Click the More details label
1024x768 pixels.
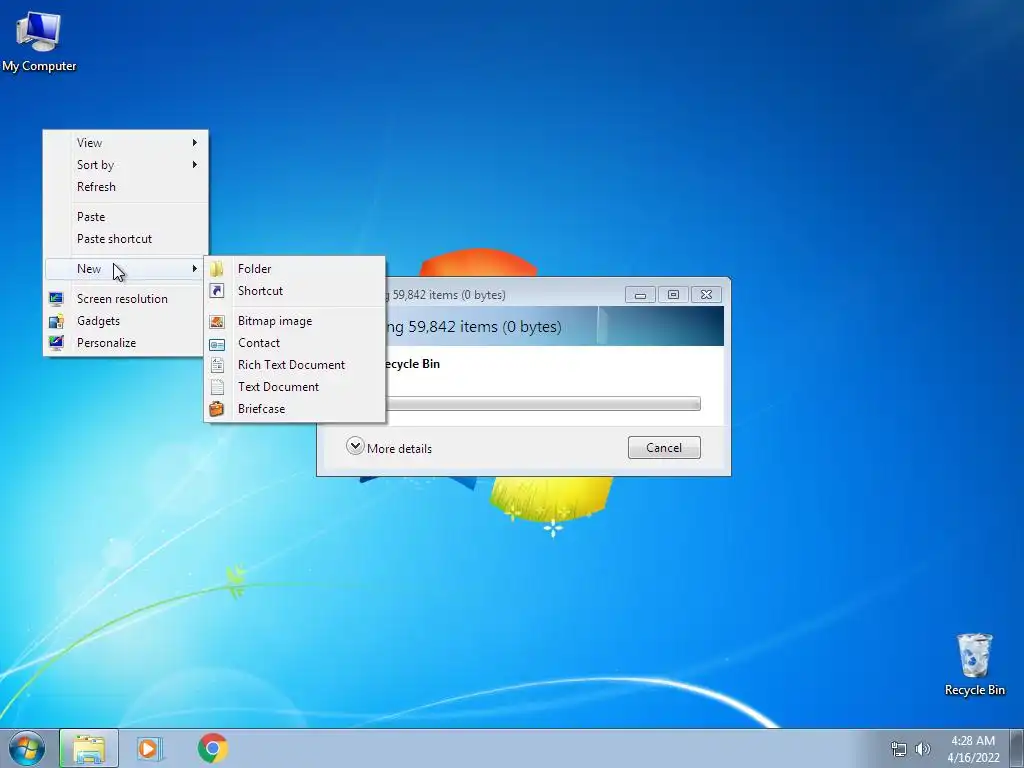pos(399,449)
